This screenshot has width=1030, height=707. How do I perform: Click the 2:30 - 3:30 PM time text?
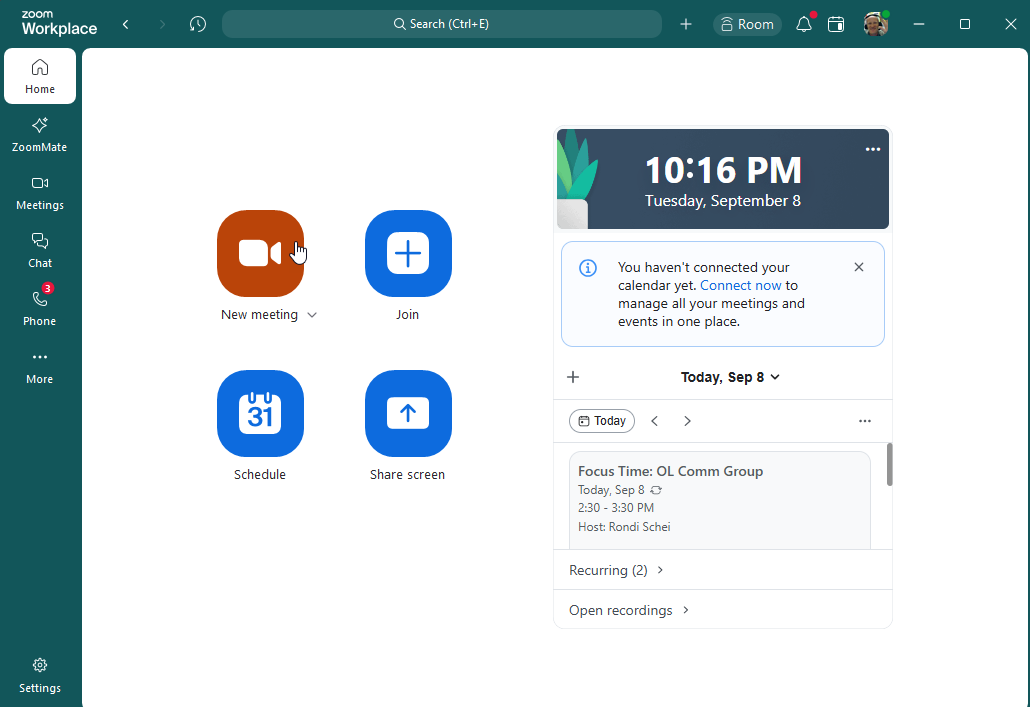pos(616,508)
